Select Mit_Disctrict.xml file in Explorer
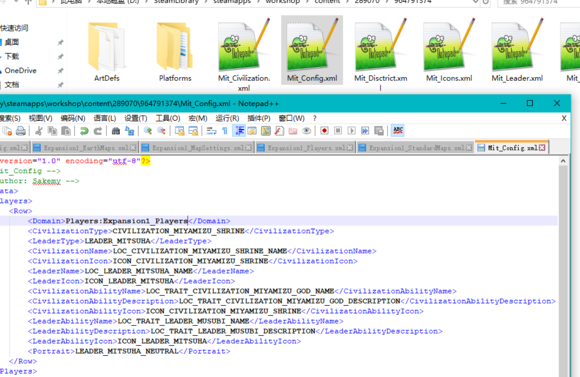This screenshot has width=580, height=377. coord(380,55)
